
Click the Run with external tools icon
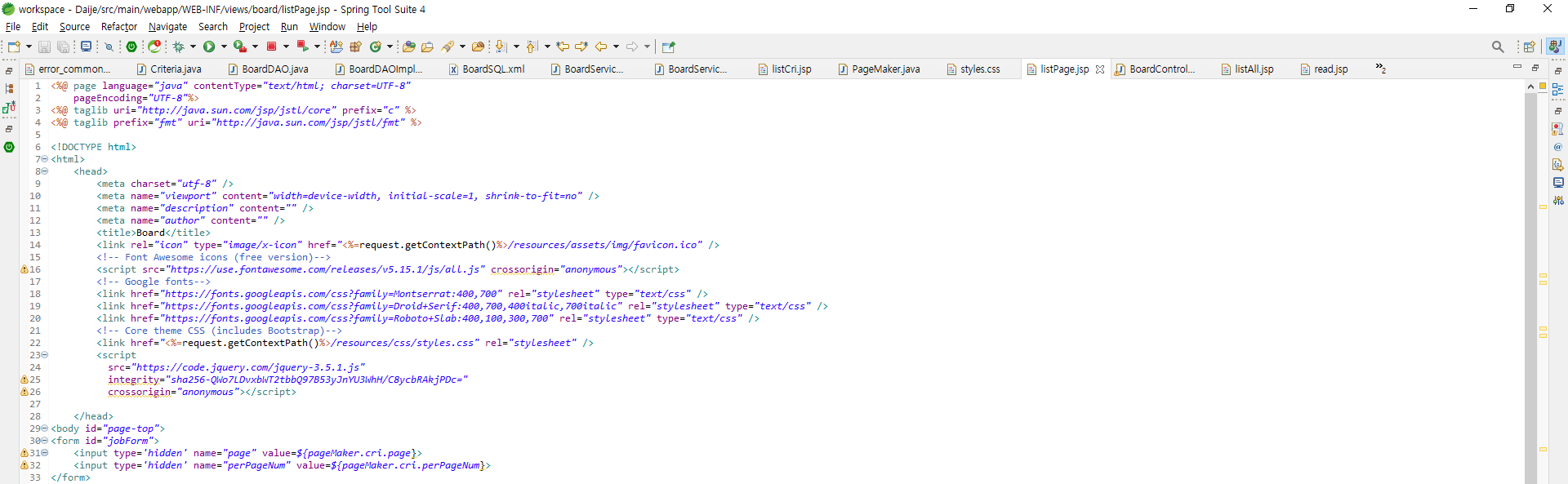(240, 47)
